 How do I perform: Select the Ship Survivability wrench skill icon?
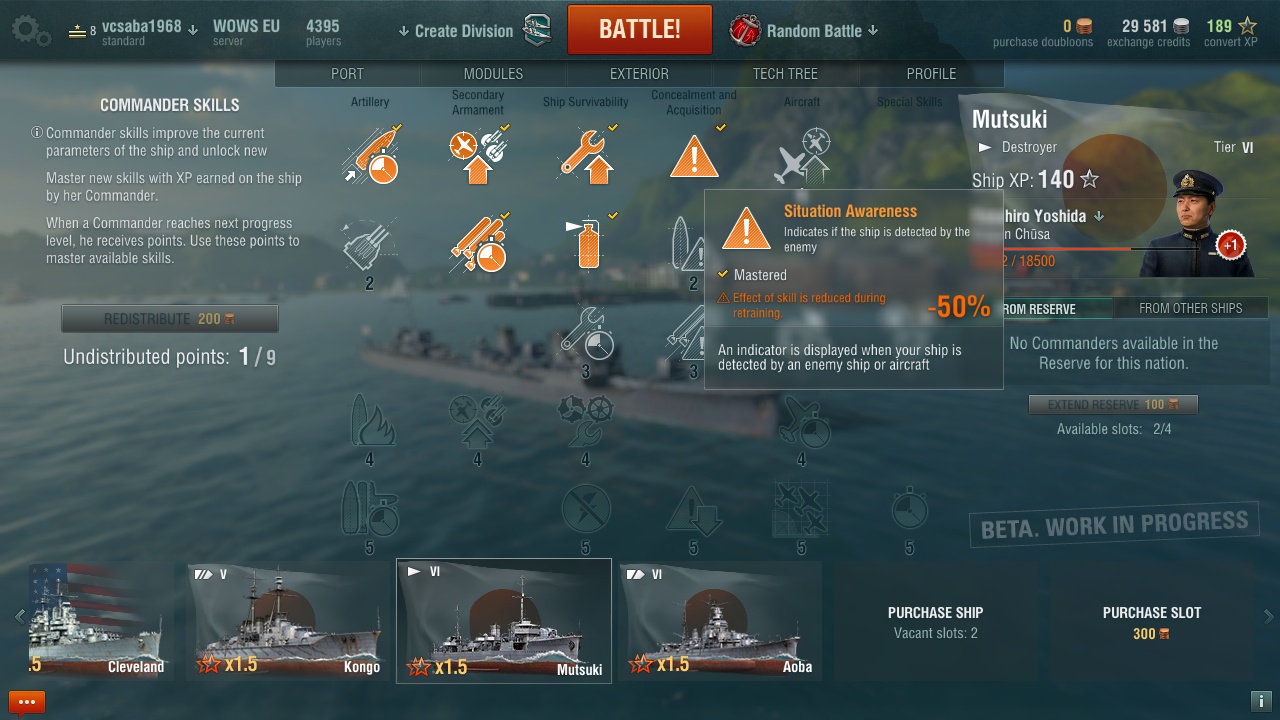pyautogui.click(x=586, y=155)
